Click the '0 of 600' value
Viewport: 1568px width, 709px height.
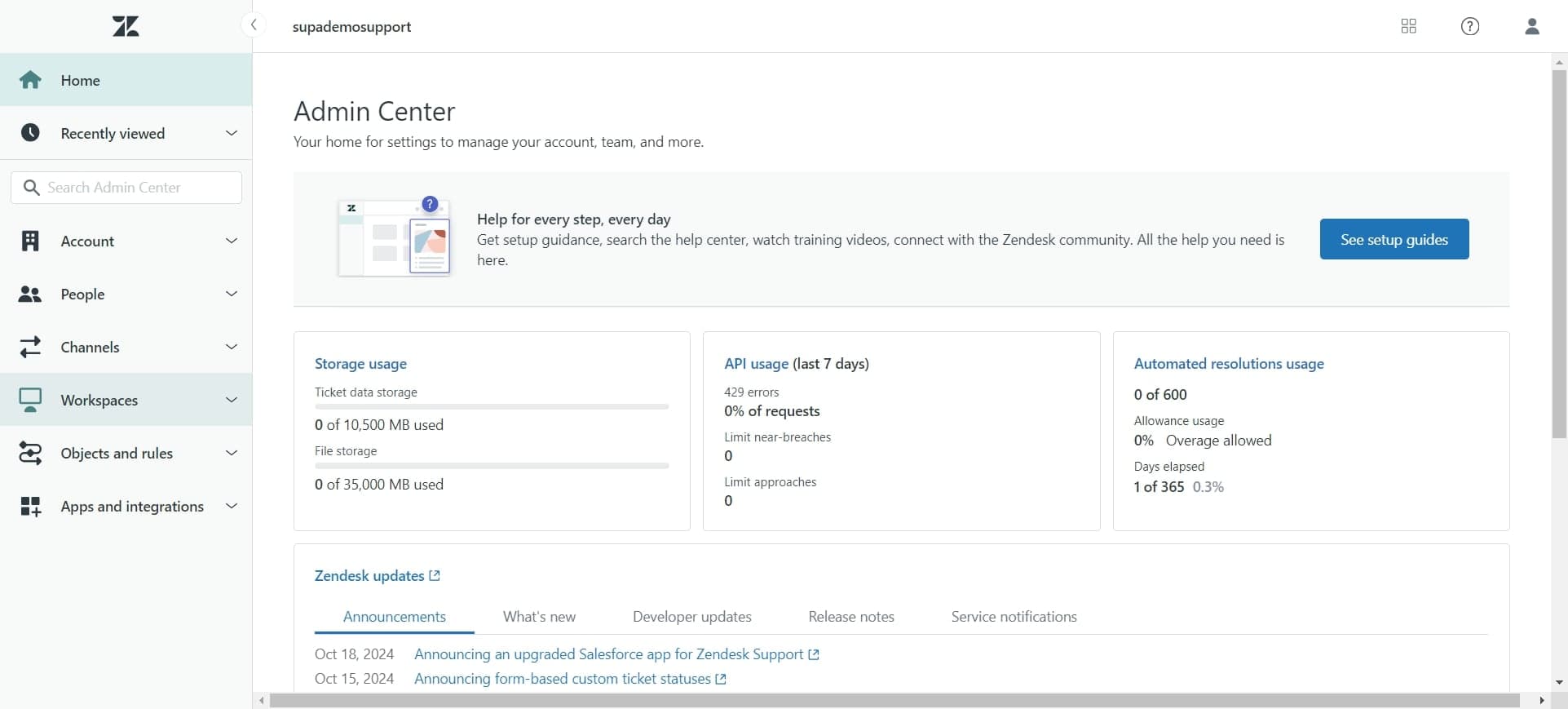point(1160,395)
